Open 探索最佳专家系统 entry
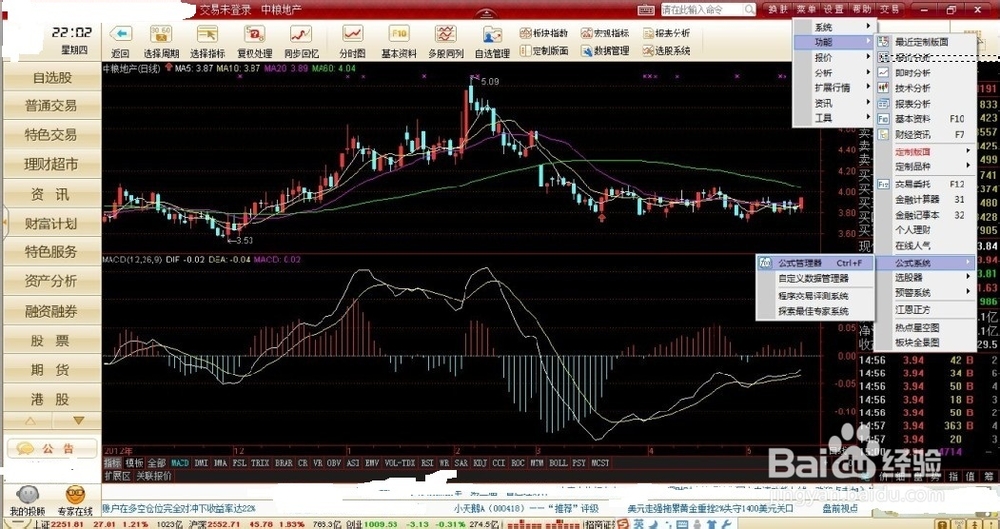 pyautogui.click(x=814, y=311)
